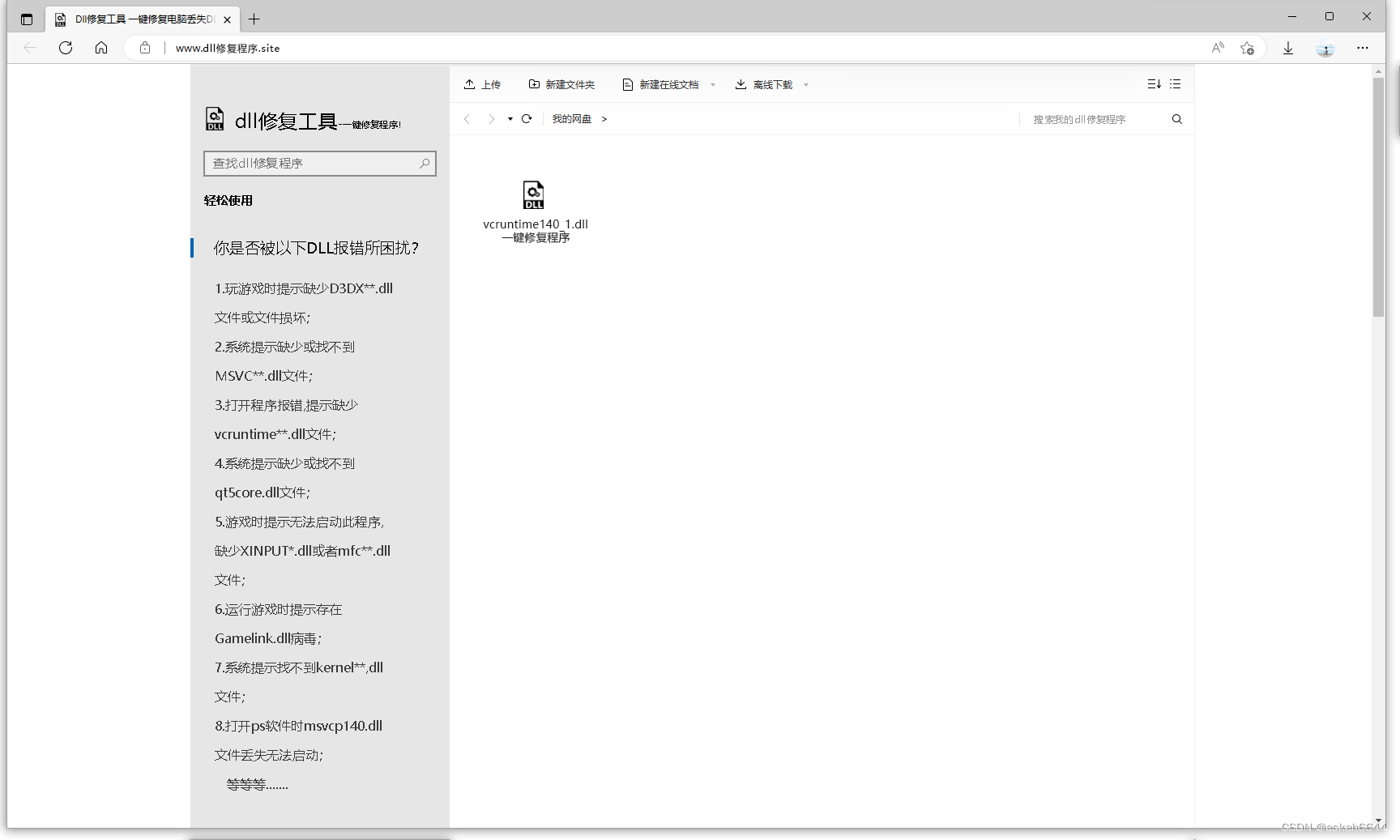This screenshot has width=1400, height=840.
Task: Click the vcruntime**.dll文件 line
Action: [275, 434]
